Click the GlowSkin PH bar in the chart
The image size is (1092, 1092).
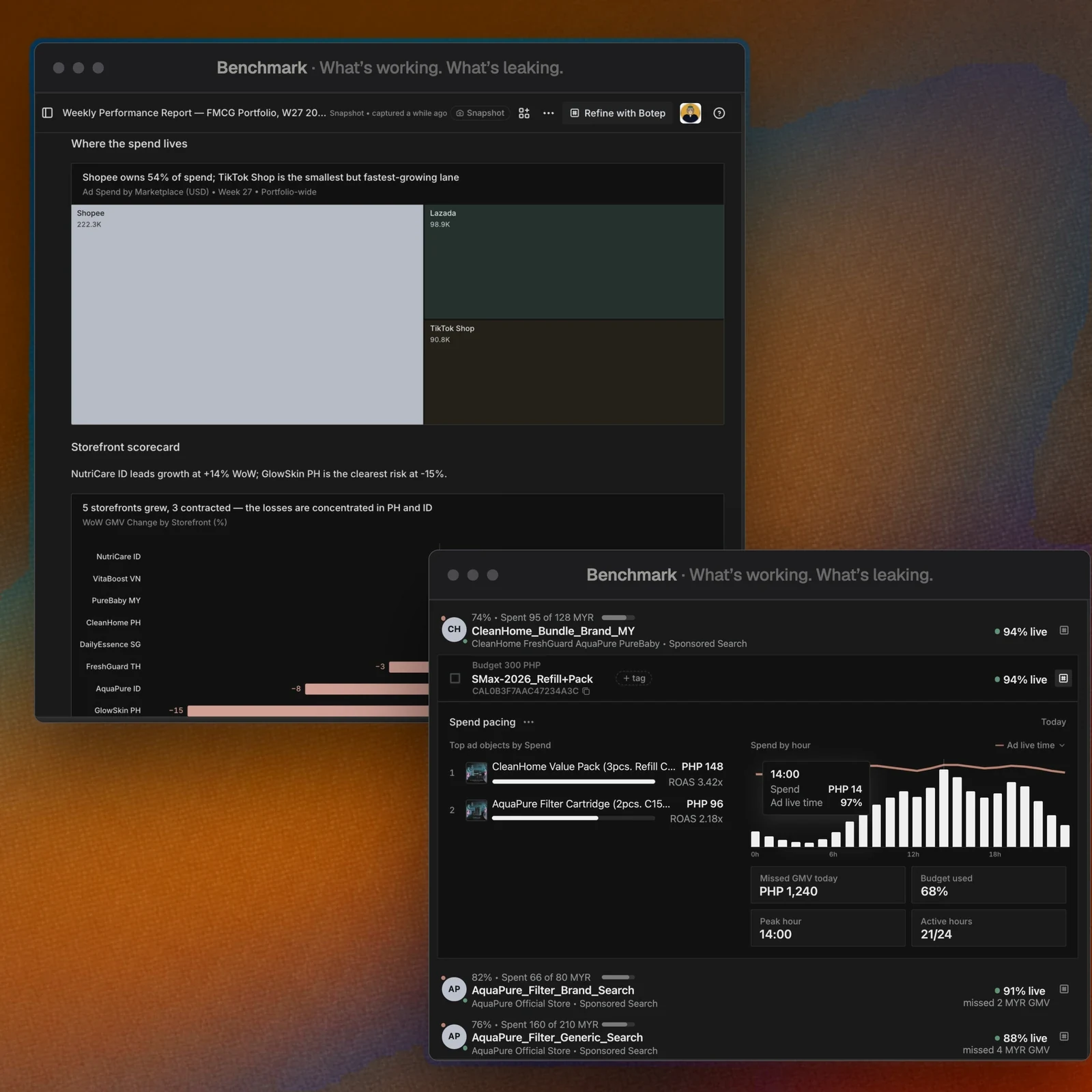(308, 710)
